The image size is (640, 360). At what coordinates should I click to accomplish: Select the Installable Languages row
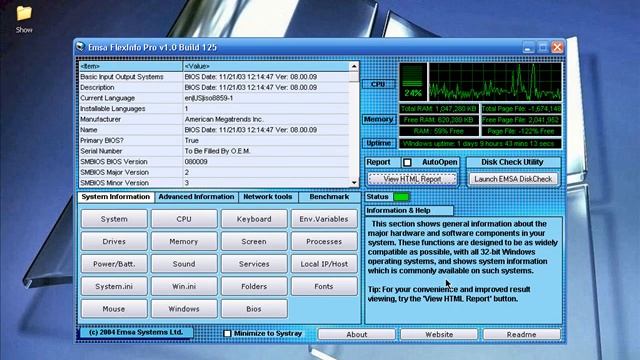(x=214, y=109)
